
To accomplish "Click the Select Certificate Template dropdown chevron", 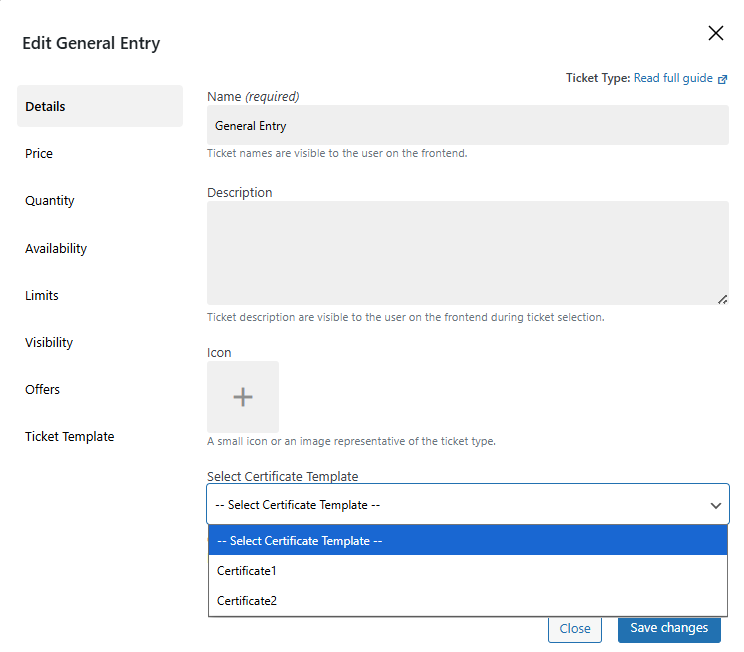I will click(x=716, y=506).
